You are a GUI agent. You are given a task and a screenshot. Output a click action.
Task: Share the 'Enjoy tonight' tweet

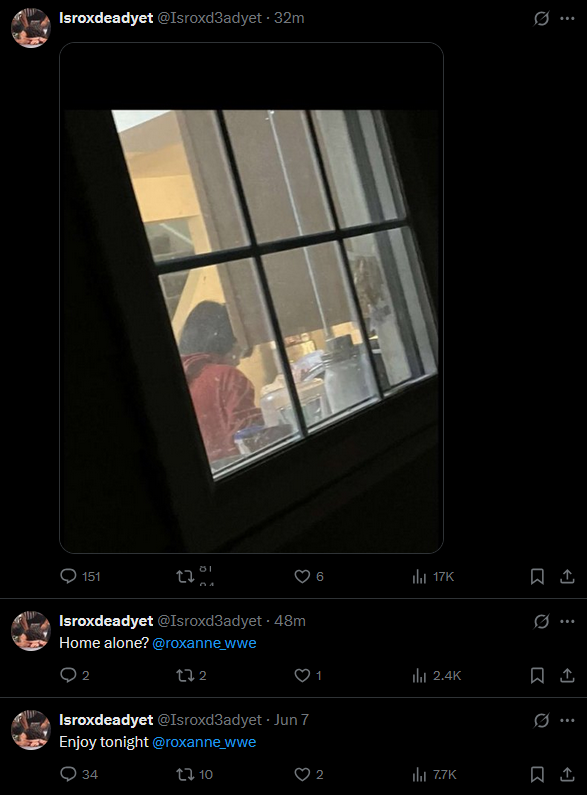567,774
